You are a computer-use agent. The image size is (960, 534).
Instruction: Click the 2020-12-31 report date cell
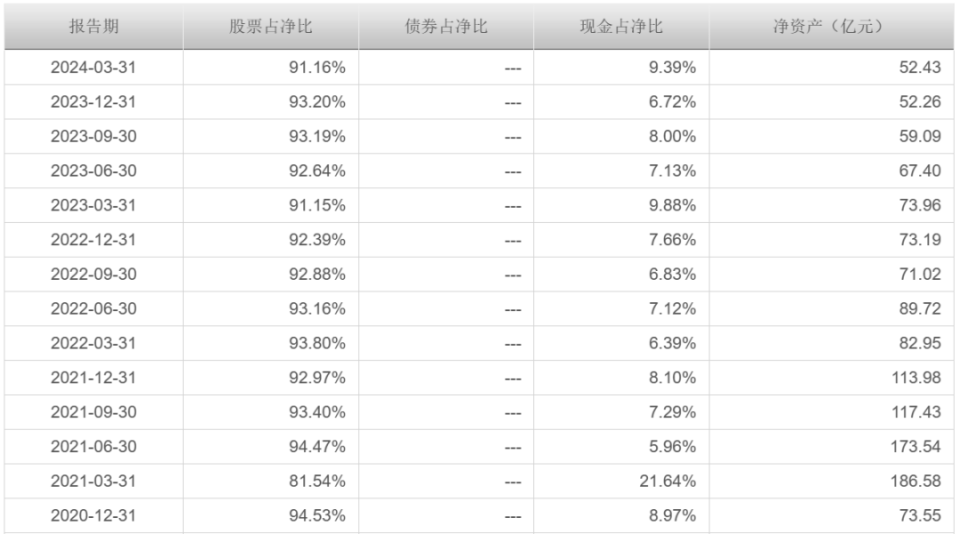click(93, 516)
